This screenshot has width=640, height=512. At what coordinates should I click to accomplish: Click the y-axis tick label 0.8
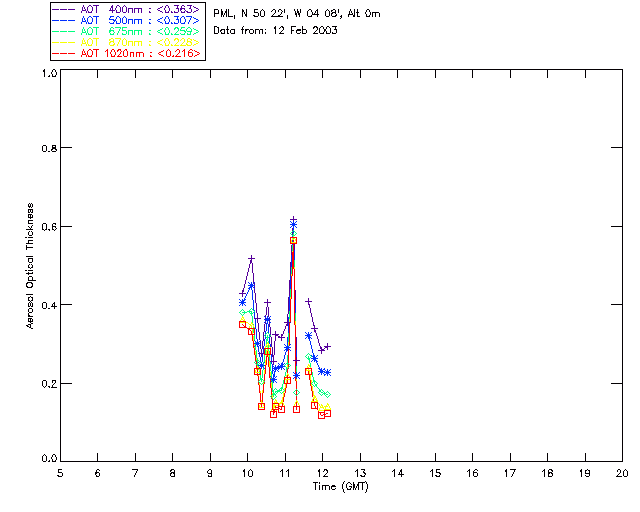[49, 148]
